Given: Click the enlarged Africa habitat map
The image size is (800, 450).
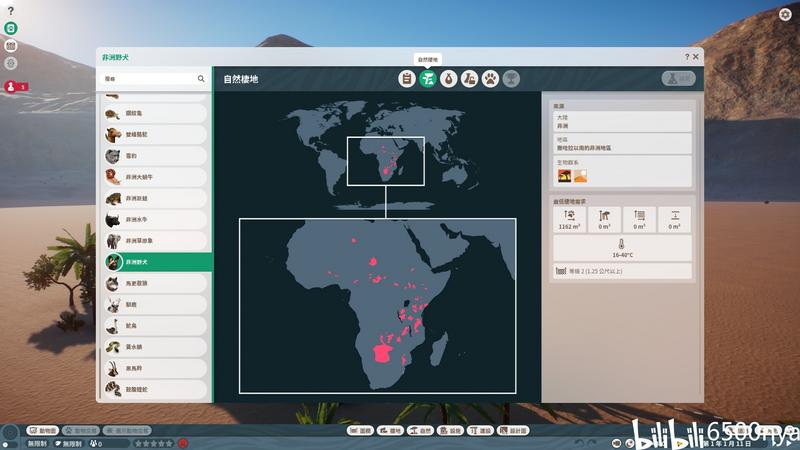Looking at the screenshot, I should [378, 306].
